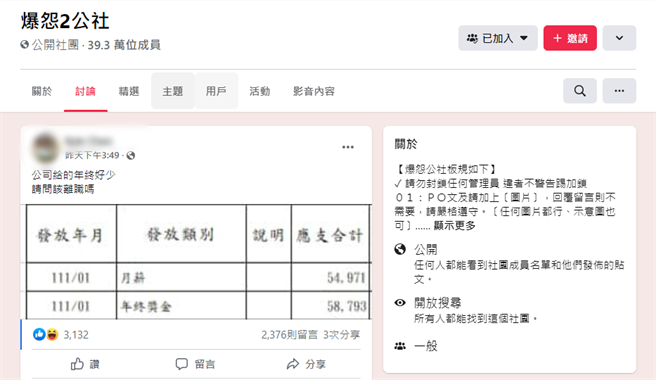
Task: Open the 已加入 joined dropdown
Action: pyautogui.click(x=498, y=38)
